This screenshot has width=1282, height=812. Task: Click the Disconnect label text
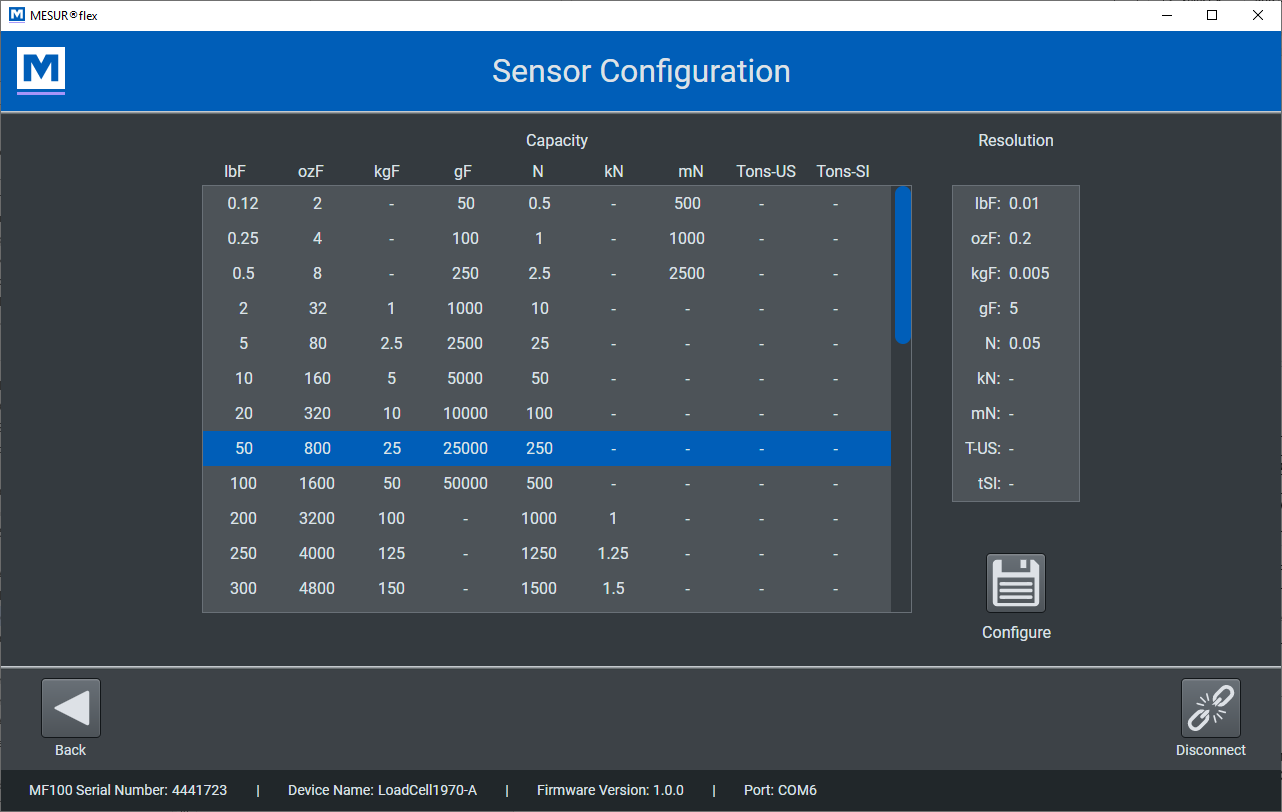(1210, 750)
